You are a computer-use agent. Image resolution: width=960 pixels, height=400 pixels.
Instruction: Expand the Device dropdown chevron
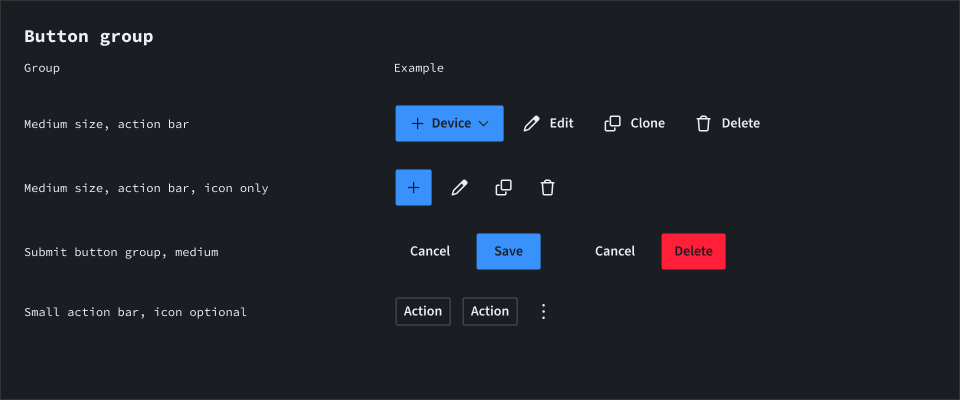484,124
